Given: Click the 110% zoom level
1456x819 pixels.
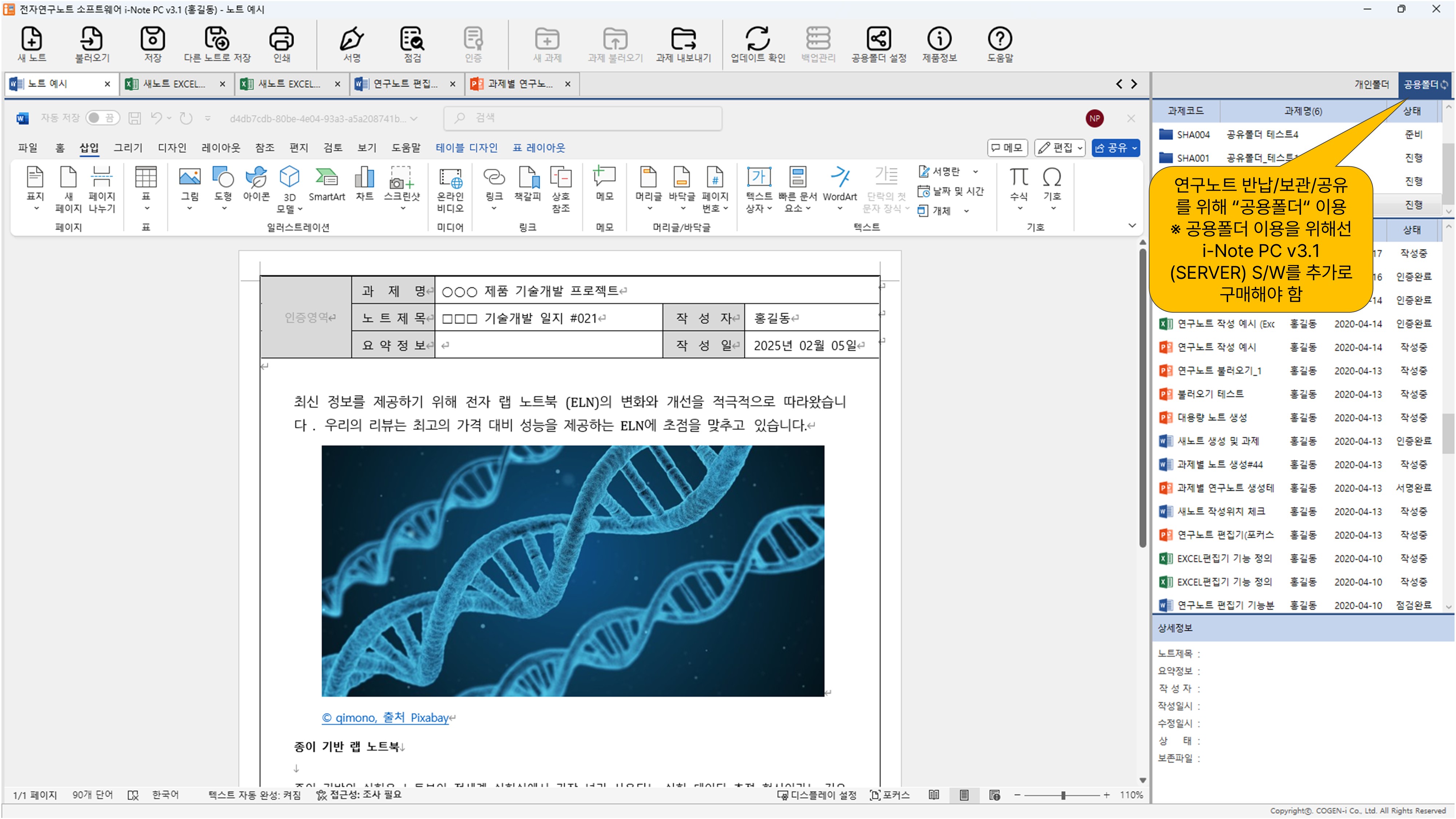Looking at the screenshot, I should (1131, 795).
